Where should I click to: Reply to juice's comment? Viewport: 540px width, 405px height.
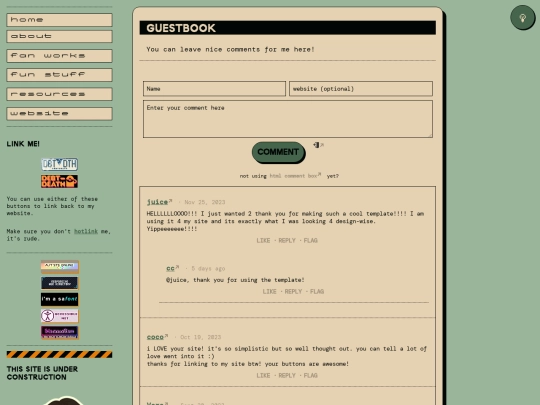287,240
